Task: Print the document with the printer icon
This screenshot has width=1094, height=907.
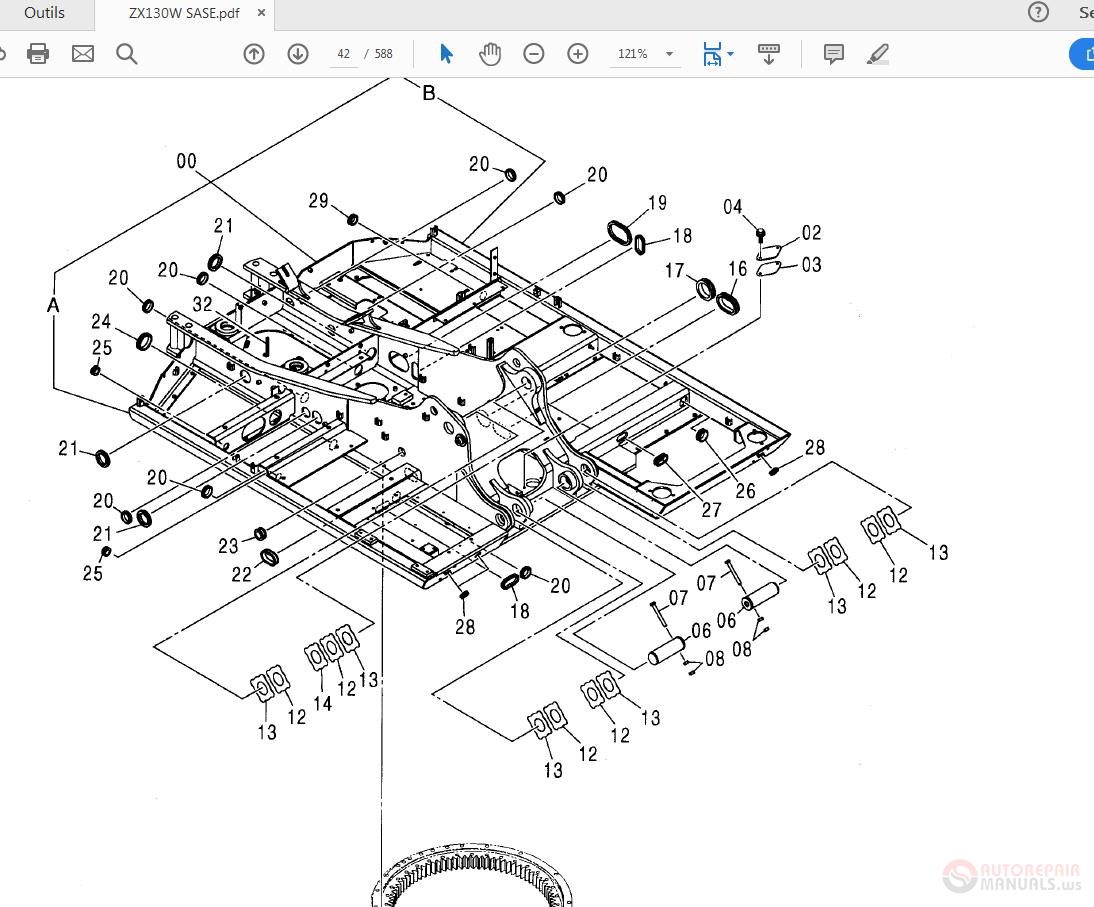Action: [x=38, y=54]
